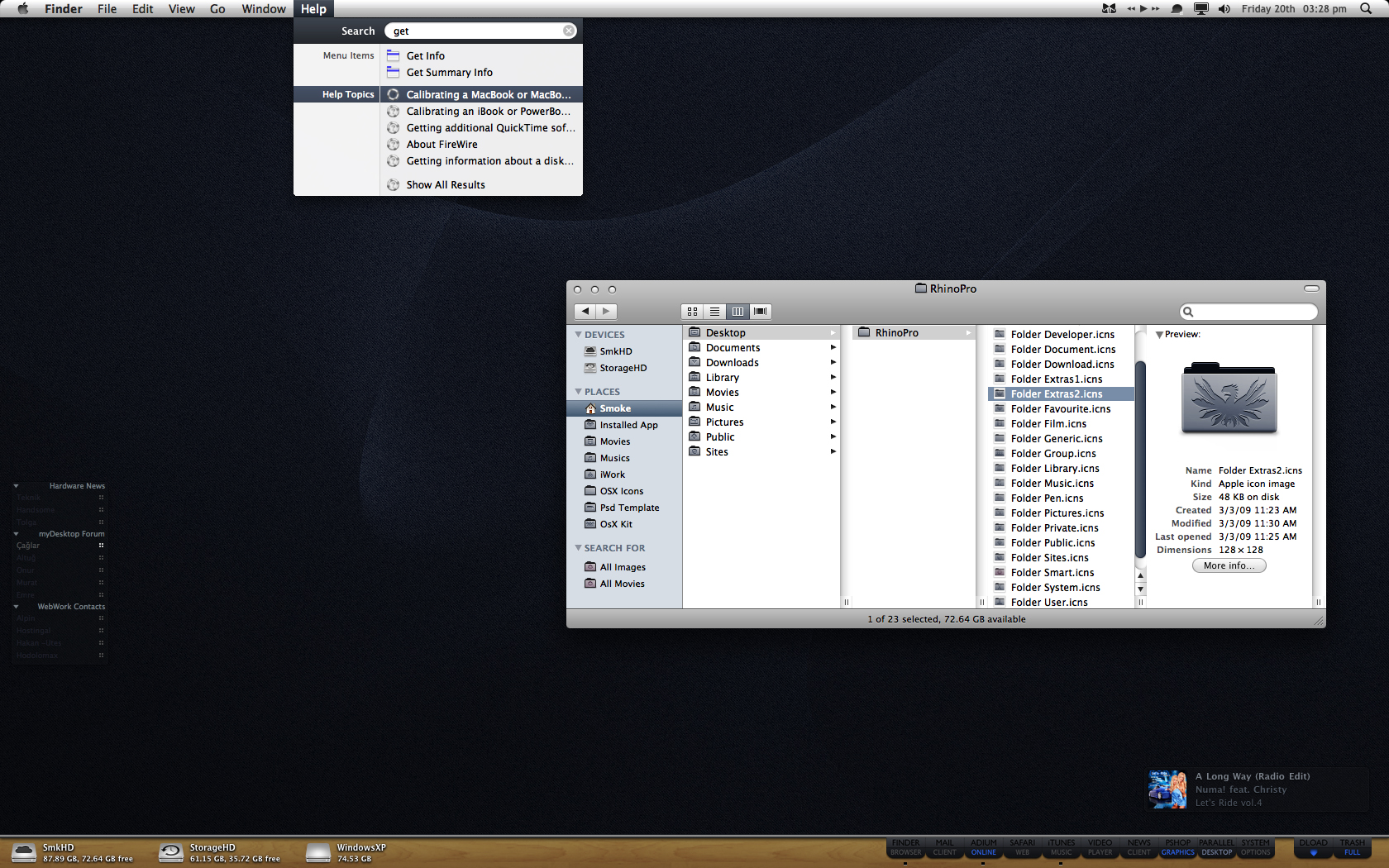
Task: Select StorageHD in sidebar
Action: (x=624, y=368)
